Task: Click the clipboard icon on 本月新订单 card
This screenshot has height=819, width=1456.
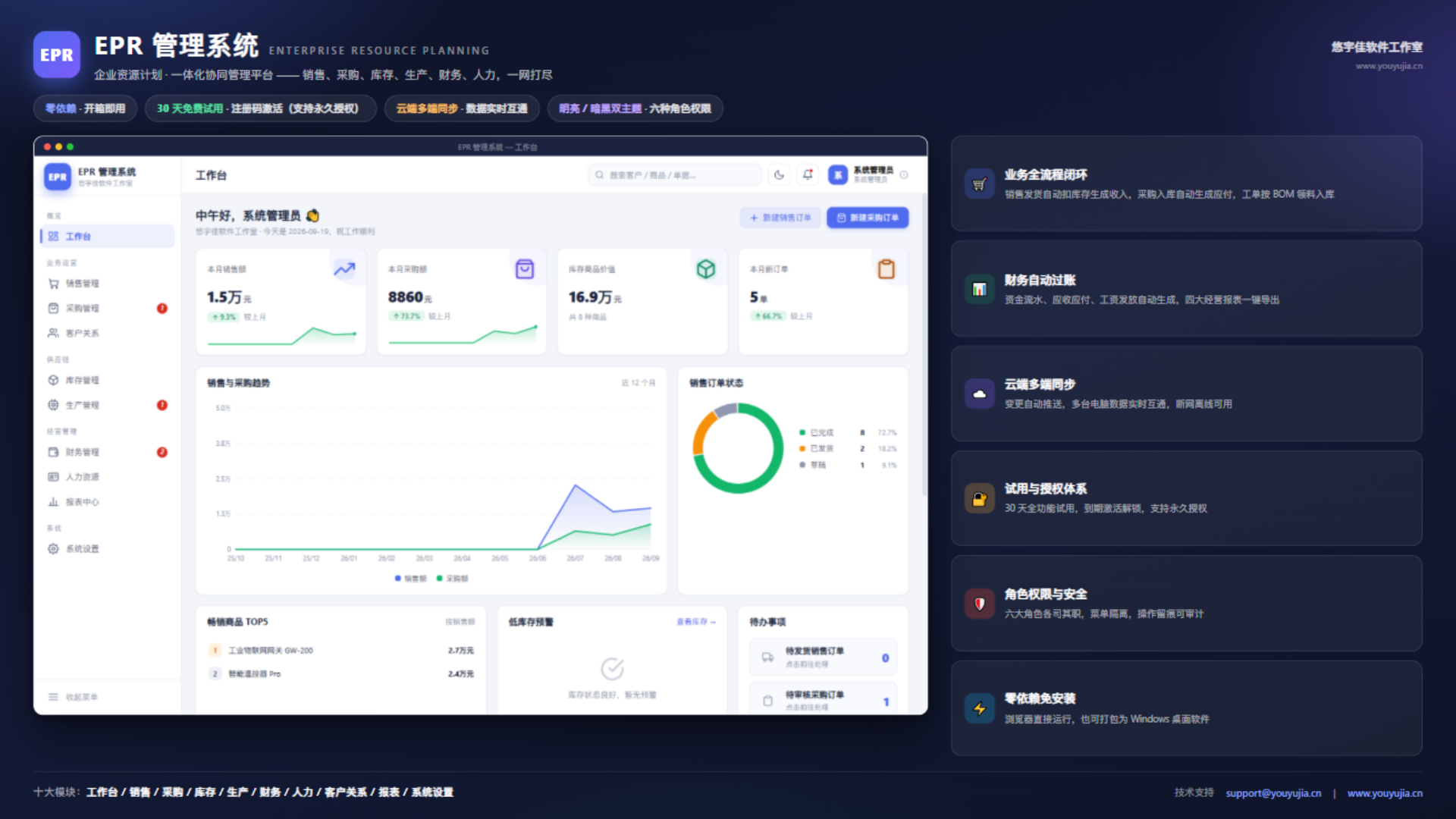Action: tap(886, 269)
